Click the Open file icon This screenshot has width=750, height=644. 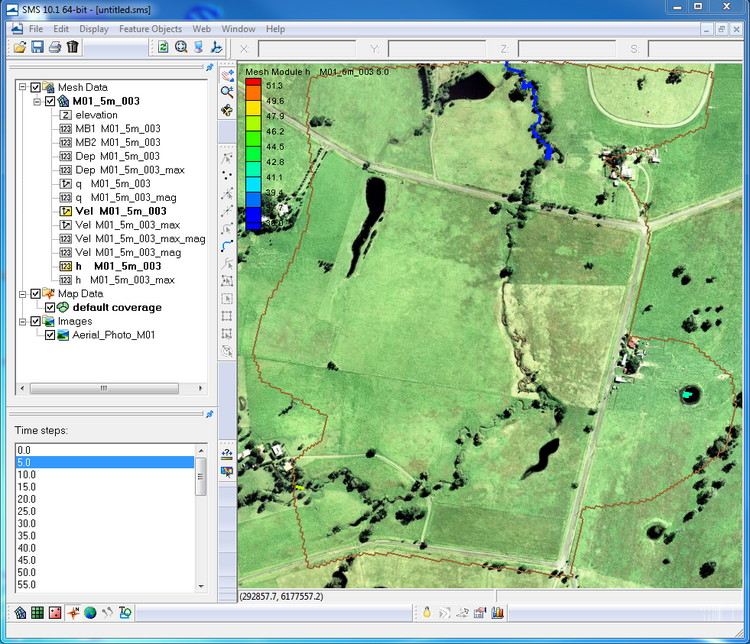19,47
